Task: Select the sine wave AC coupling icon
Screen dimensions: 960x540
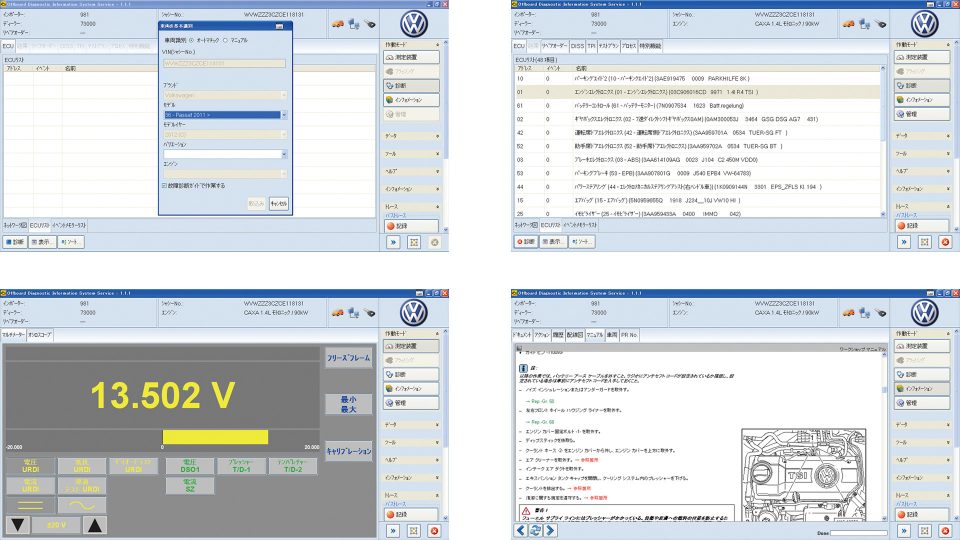Action: point(83,507)
